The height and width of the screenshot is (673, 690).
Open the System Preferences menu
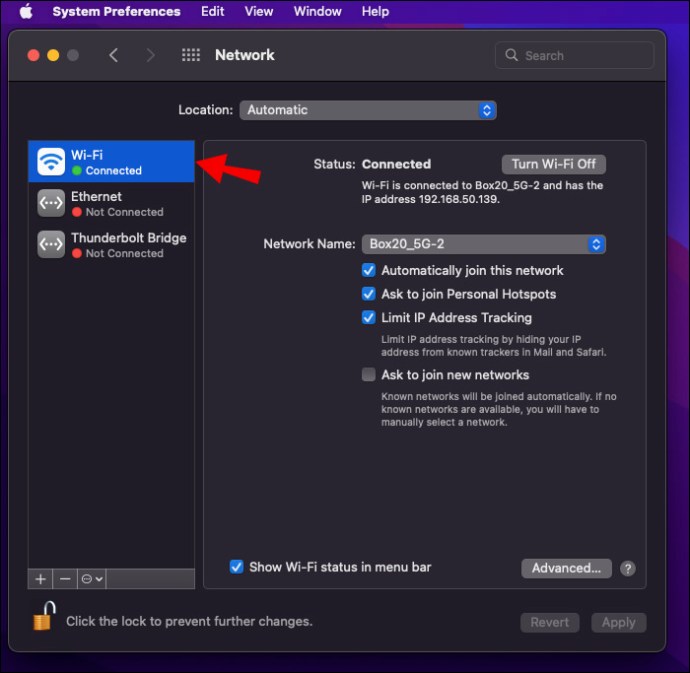click(x=116, y=11)
